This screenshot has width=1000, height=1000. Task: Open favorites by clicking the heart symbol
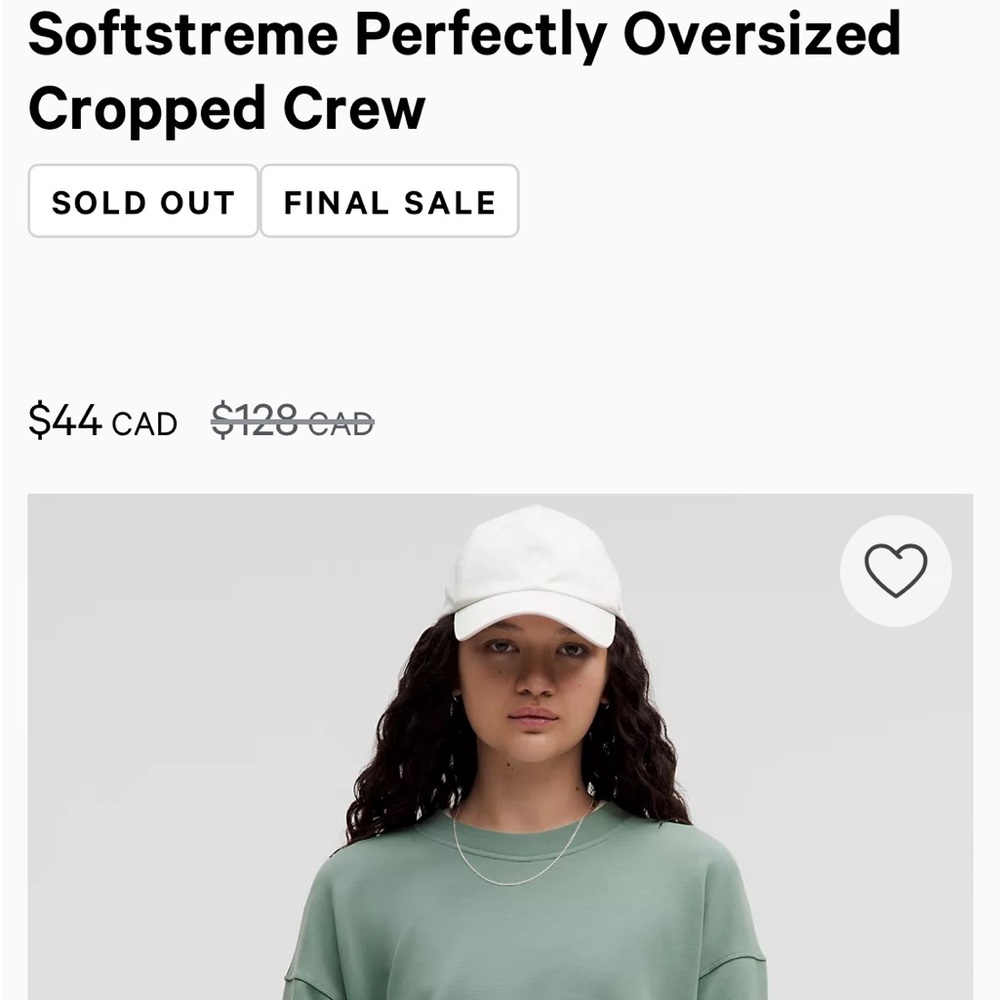pyautogui.click(x=895, y=570)
